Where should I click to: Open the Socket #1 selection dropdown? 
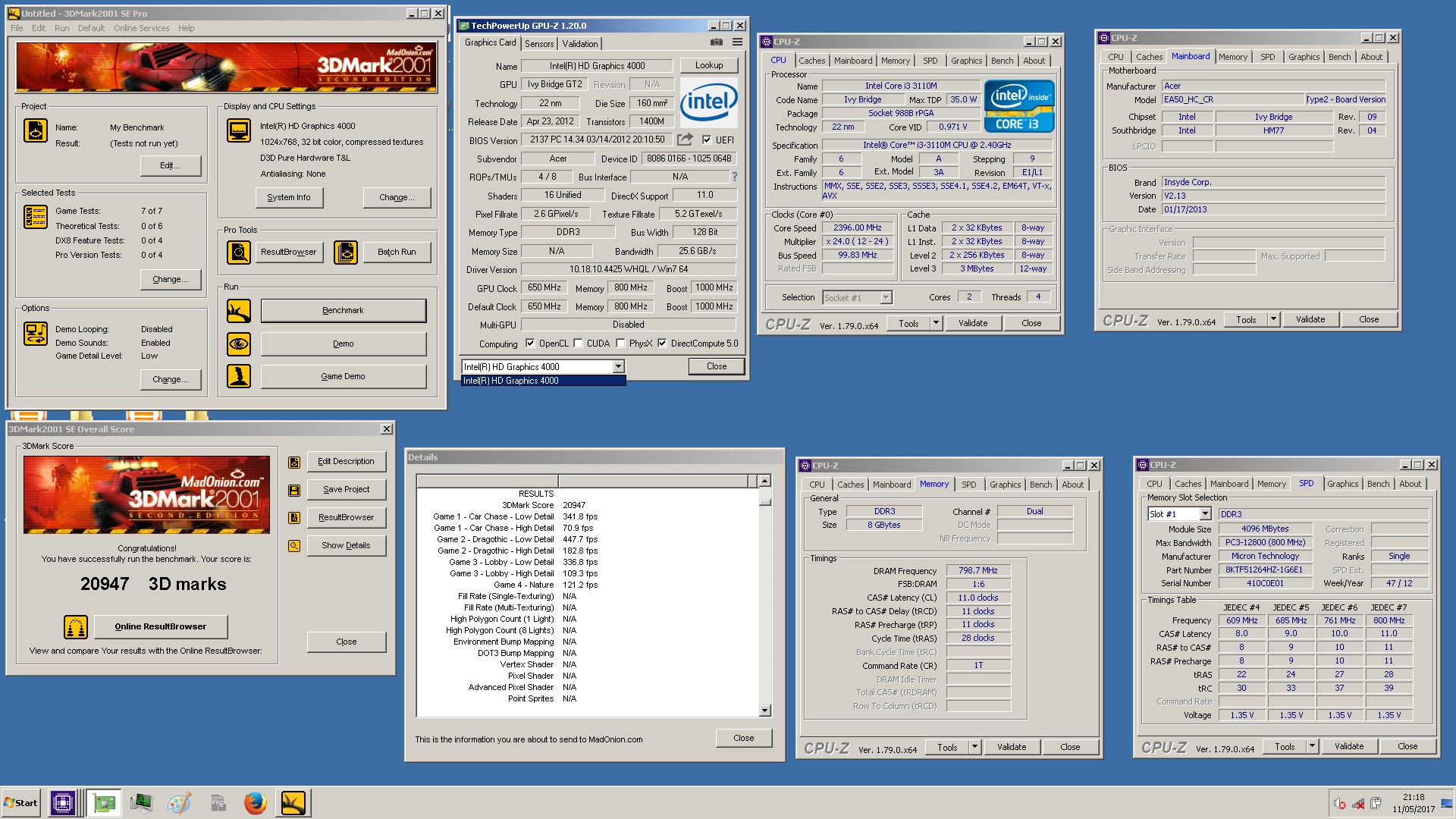tap(886, 298)
